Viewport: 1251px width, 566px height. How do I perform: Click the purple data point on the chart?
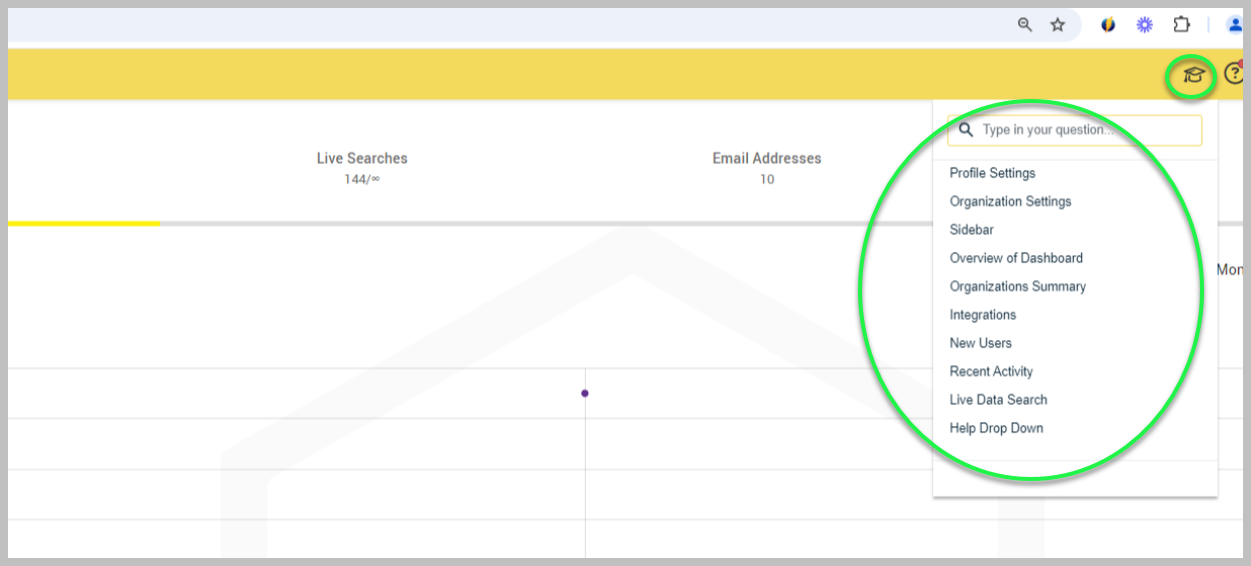[585, 393]
